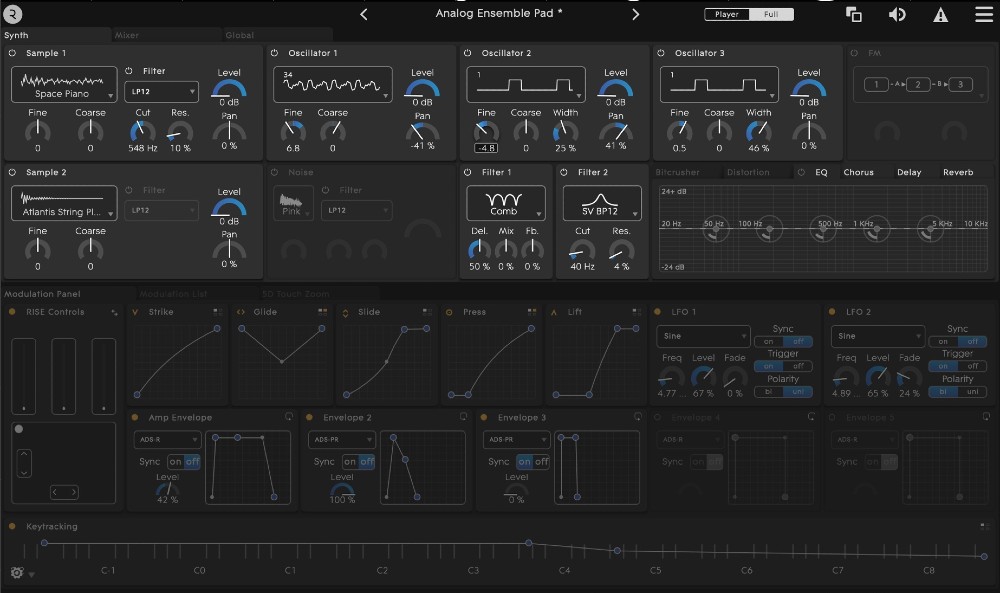The height and width of the screenshot is (593, 1000).
Task: Open the hamburger main menu
Action: pyautogui.click(x=984, y=14)
